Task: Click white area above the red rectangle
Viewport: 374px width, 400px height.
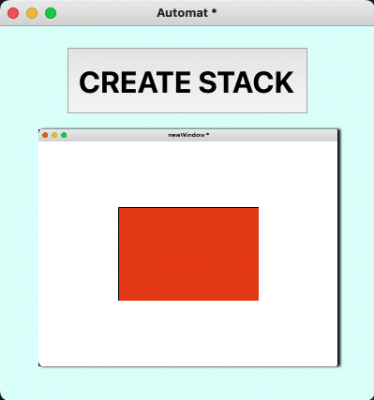Action: [x=188, y=174]
